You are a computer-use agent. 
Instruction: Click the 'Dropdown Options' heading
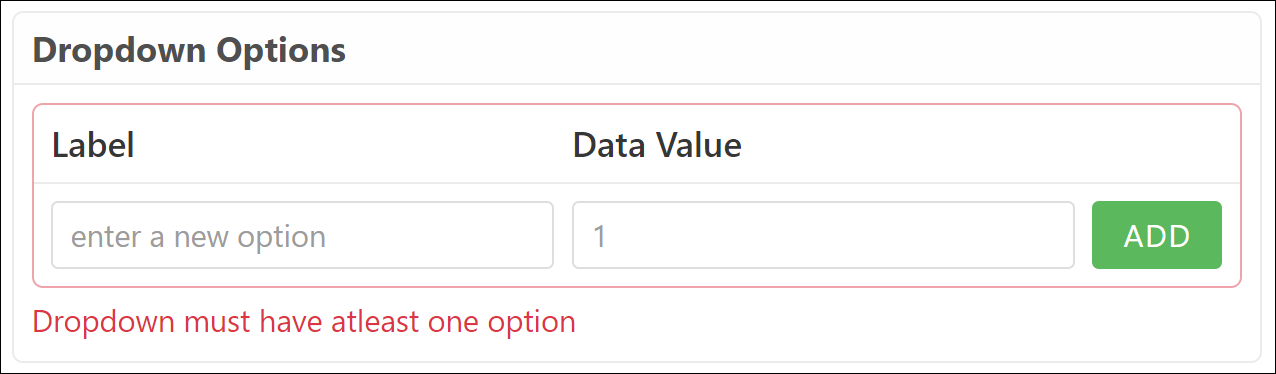tap(189, 50)
